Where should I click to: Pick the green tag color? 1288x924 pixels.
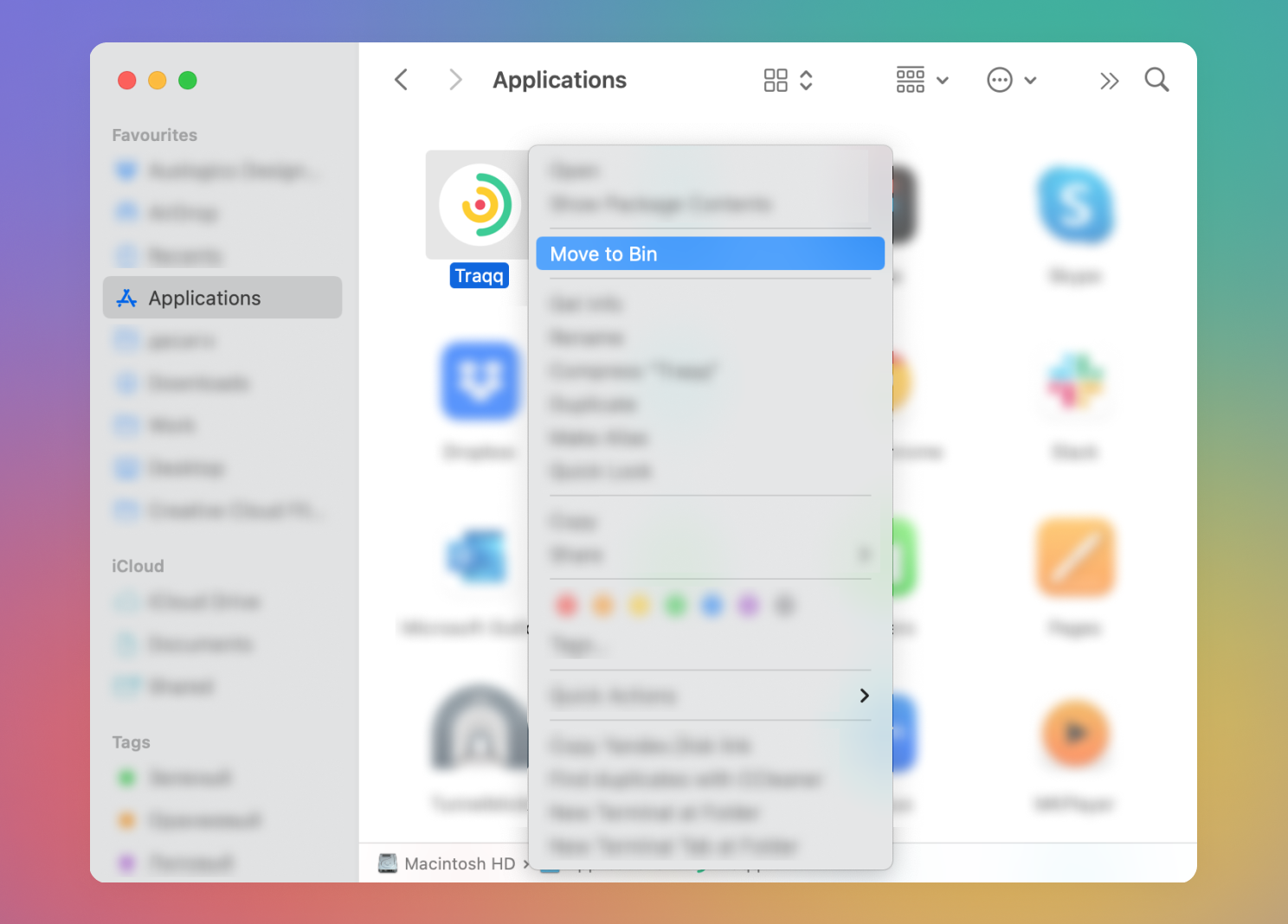tap(675, 605)
